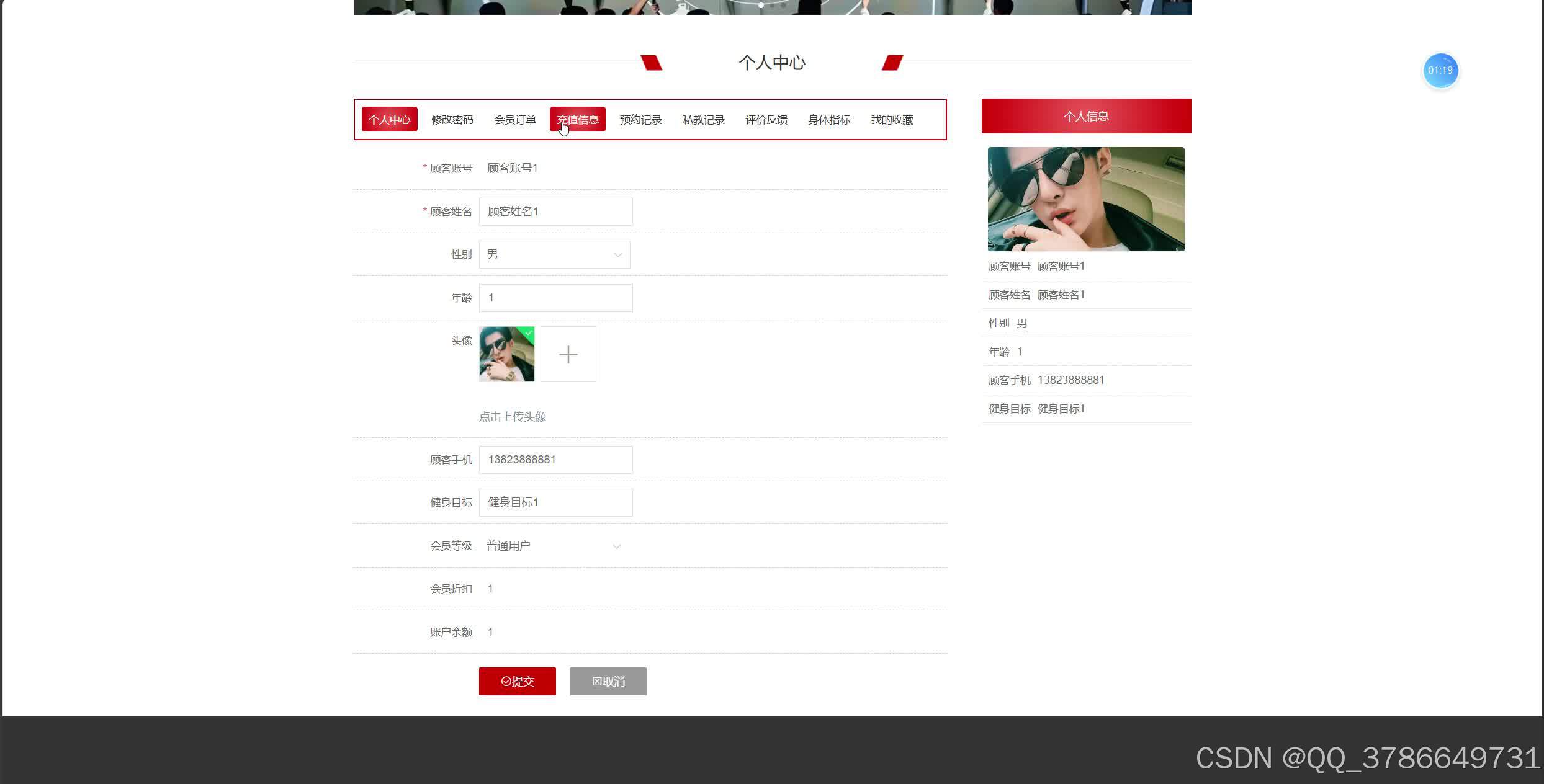1544x784 pixels.
Task: Open the 性别 gender dropdown
Action: click(554, 254)
